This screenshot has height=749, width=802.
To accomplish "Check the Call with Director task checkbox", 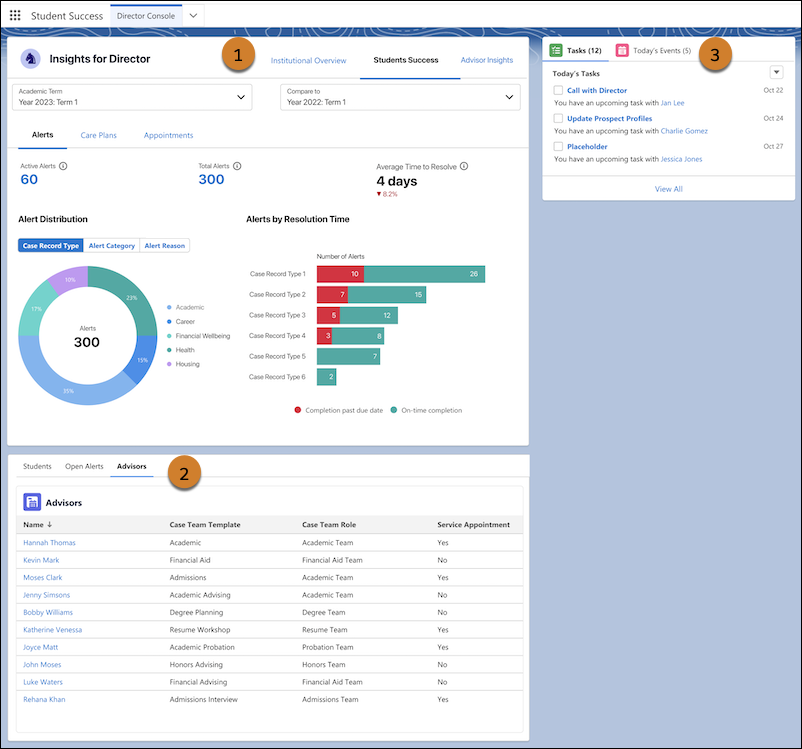I will (558, 91).
